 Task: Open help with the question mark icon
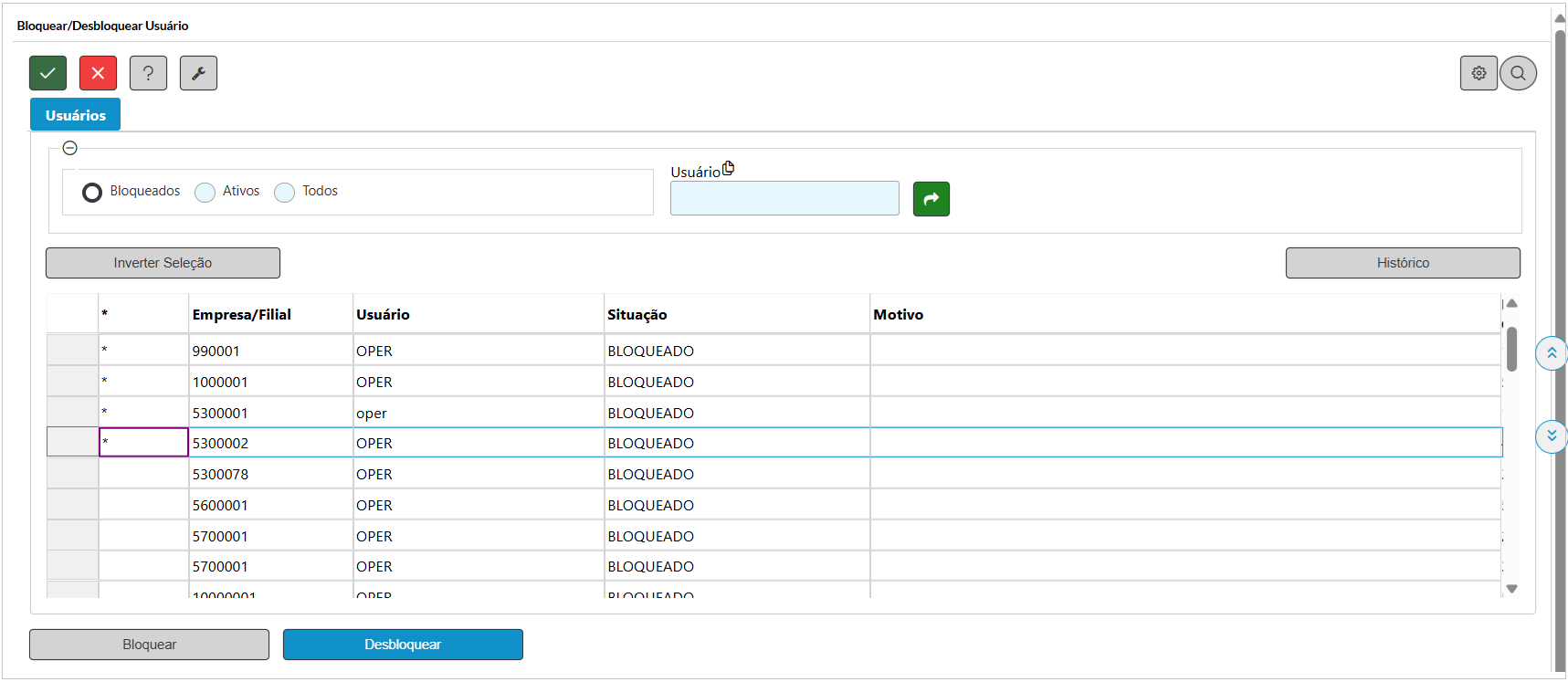[x=148, y=73]
